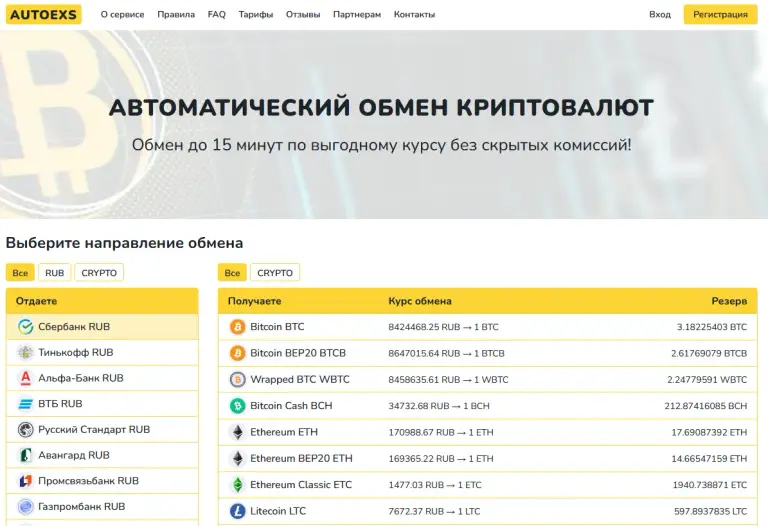This screenshot has height=526, width=768.
Task: Click reserve 14.66547159 ETH
Action: (709, 459)
